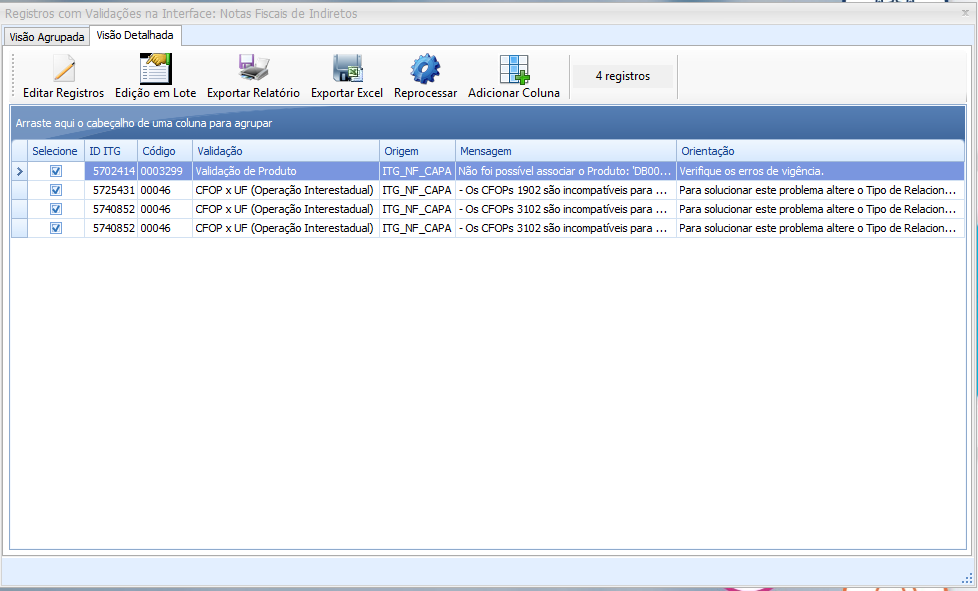Screen dimensions: 978x591
Task: Click Adicionar Coluna icon
Action: click(514, 69)
